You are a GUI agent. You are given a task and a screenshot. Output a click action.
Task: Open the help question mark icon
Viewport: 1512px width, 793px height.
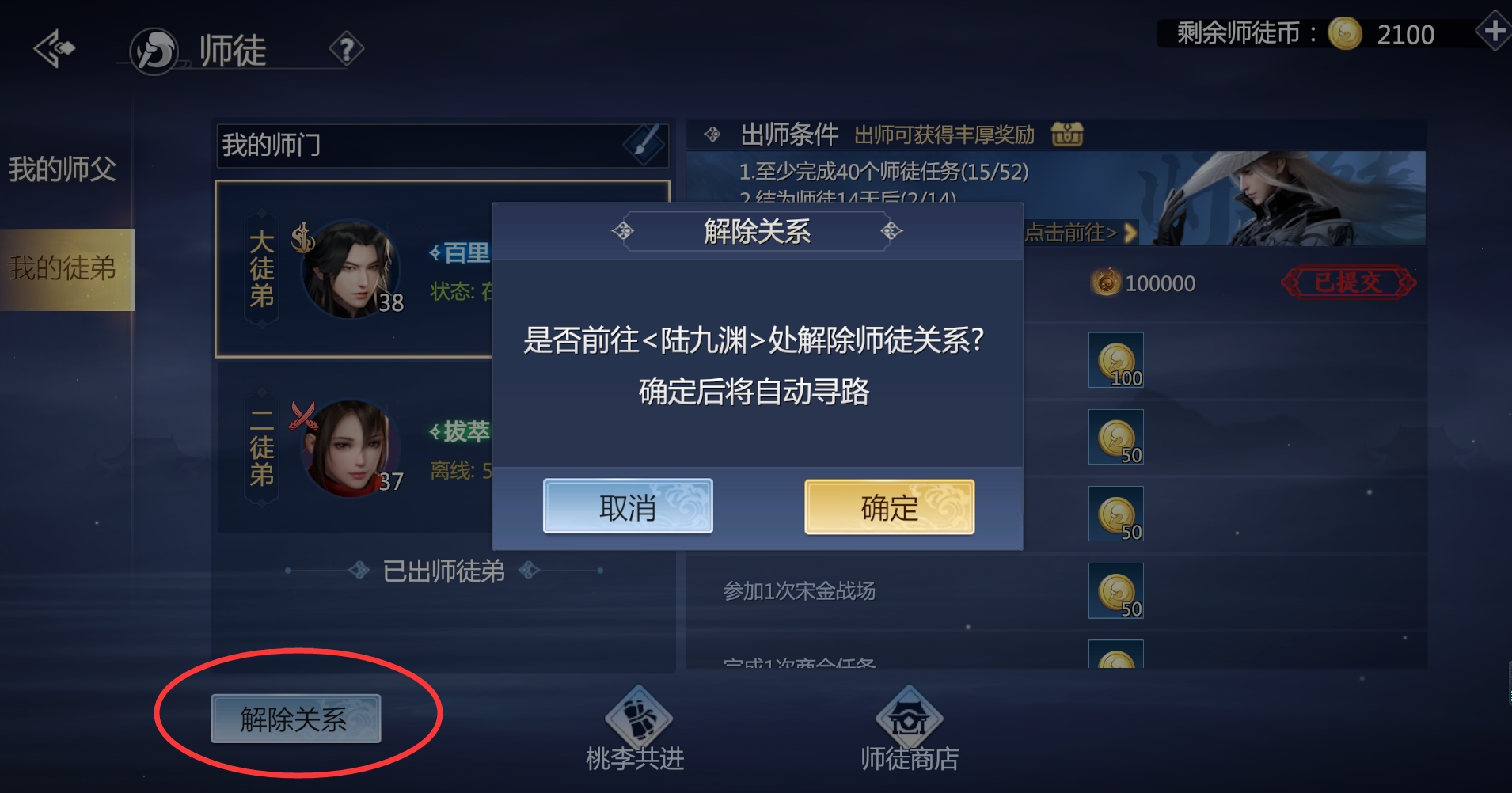tap(347, 50)
